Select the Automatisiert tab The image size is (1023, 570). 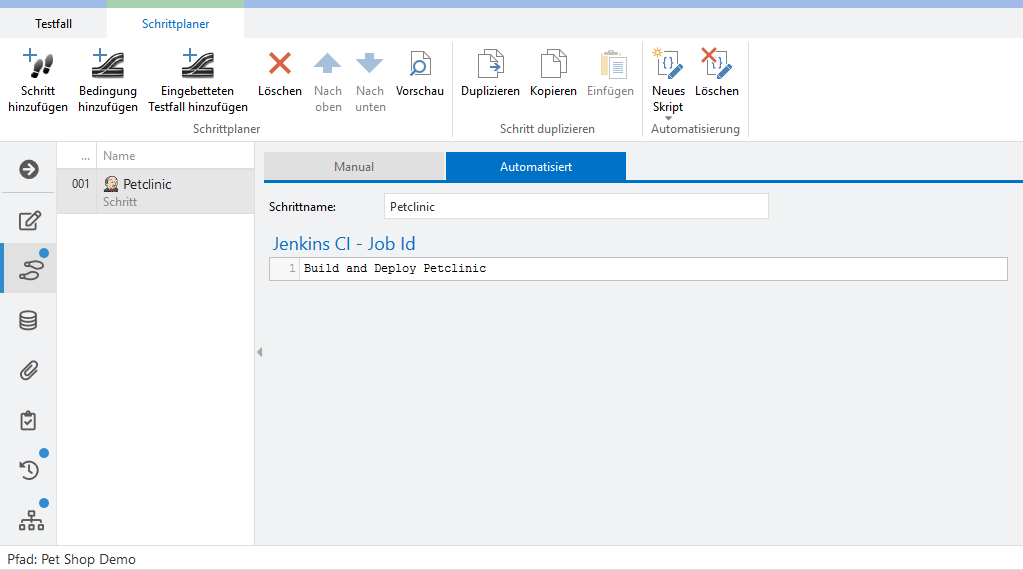pyautogui.click(x=536, y=167)
